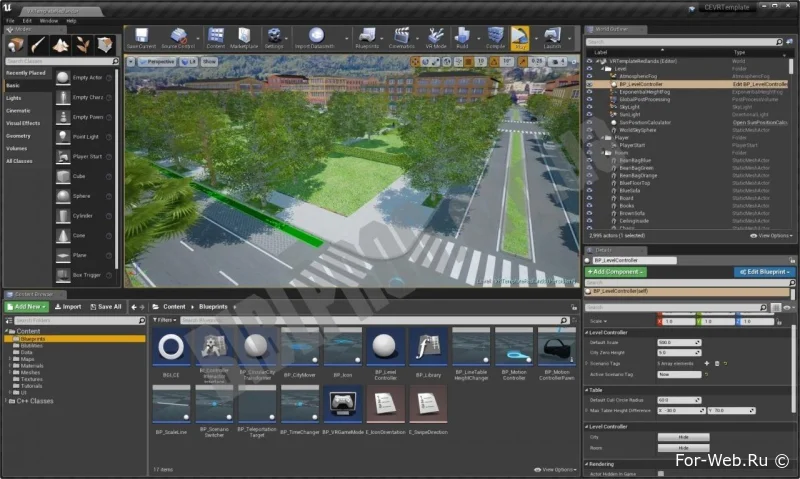Click the Show button in viewport toolbar
This screenshot has height=479, width=800.
point(209,62)
